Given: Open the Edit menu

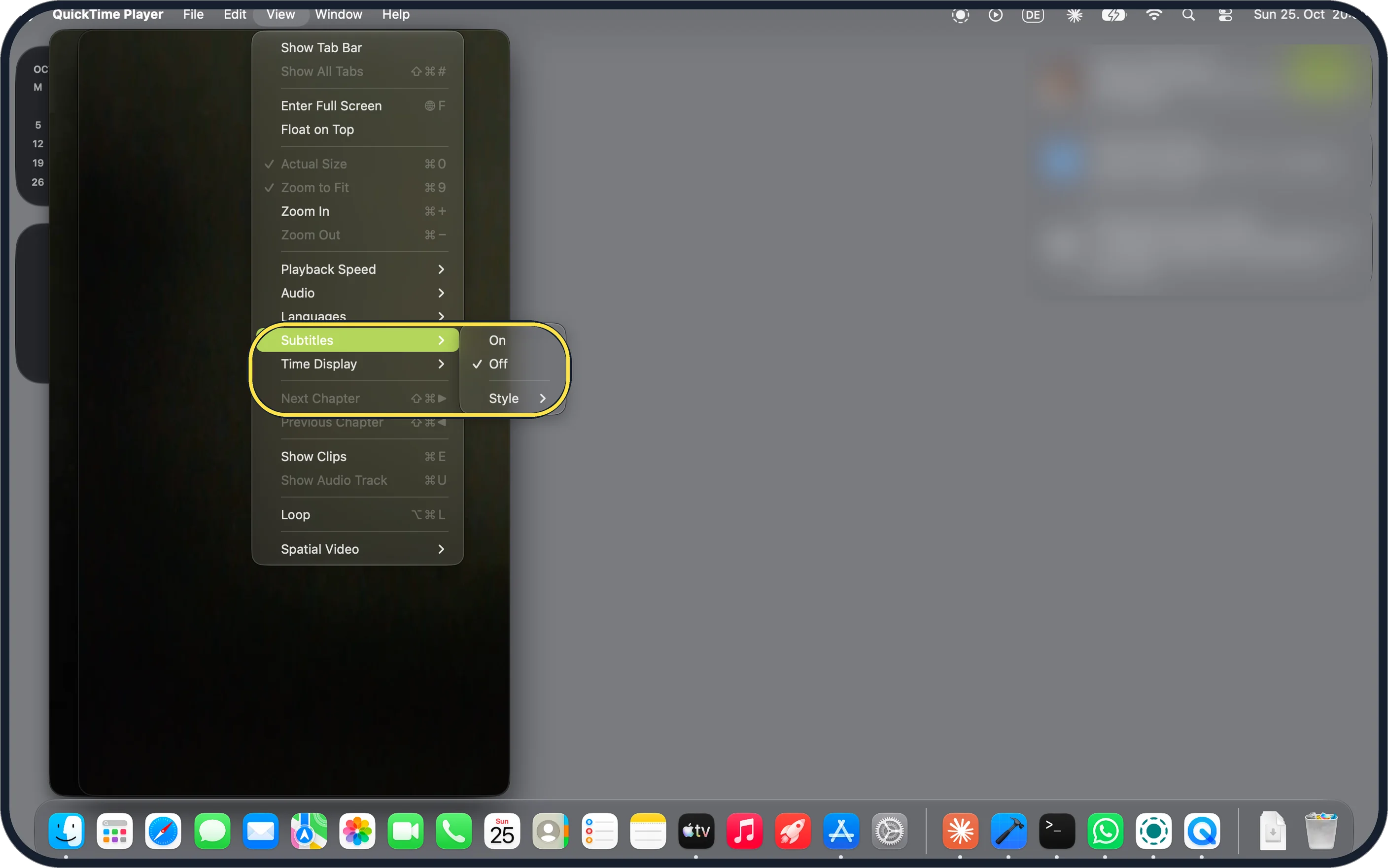Looking at the screenshot, I should pos(235,14).
